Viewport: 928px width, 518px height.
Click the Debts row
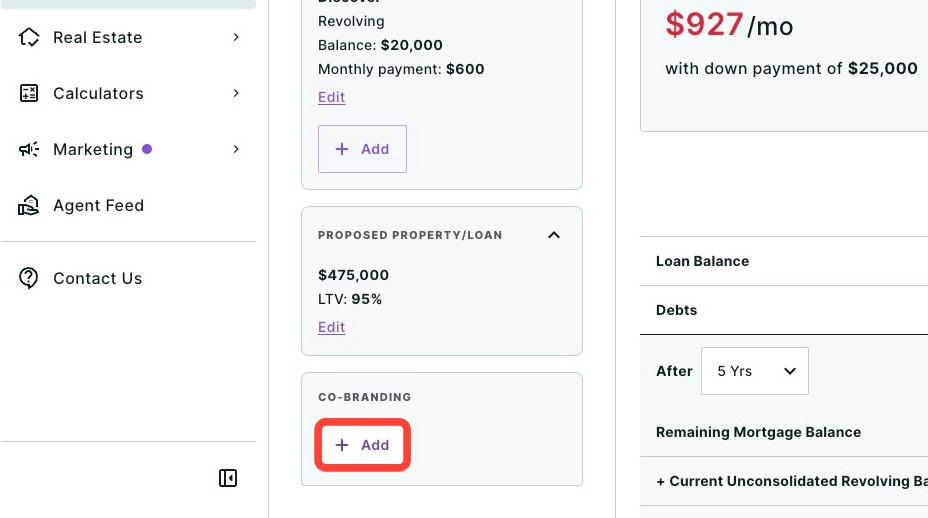click(784, 310)
